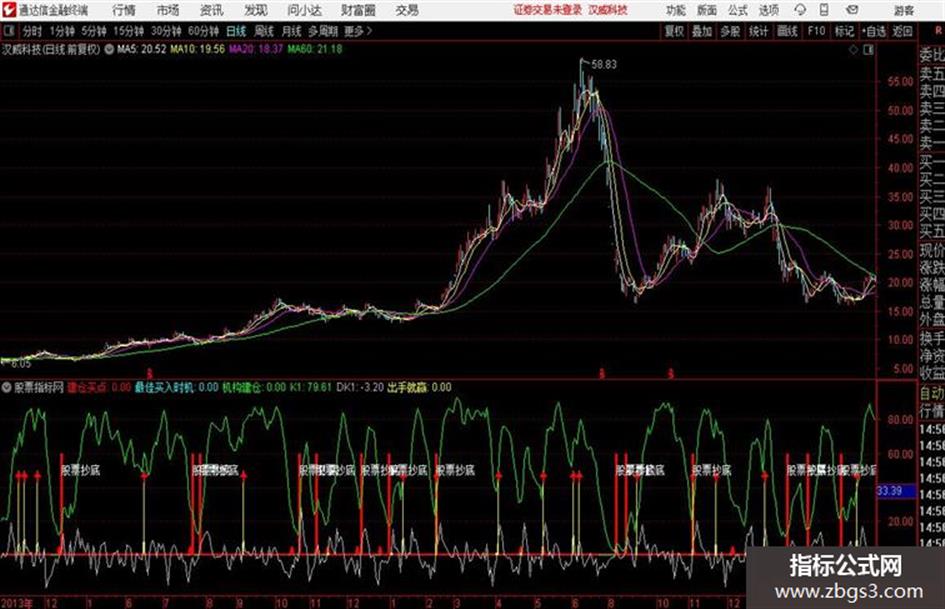Click the 复权 toolbar button
Viewport: 945px width, 609px height.
[x=674, y=31]
